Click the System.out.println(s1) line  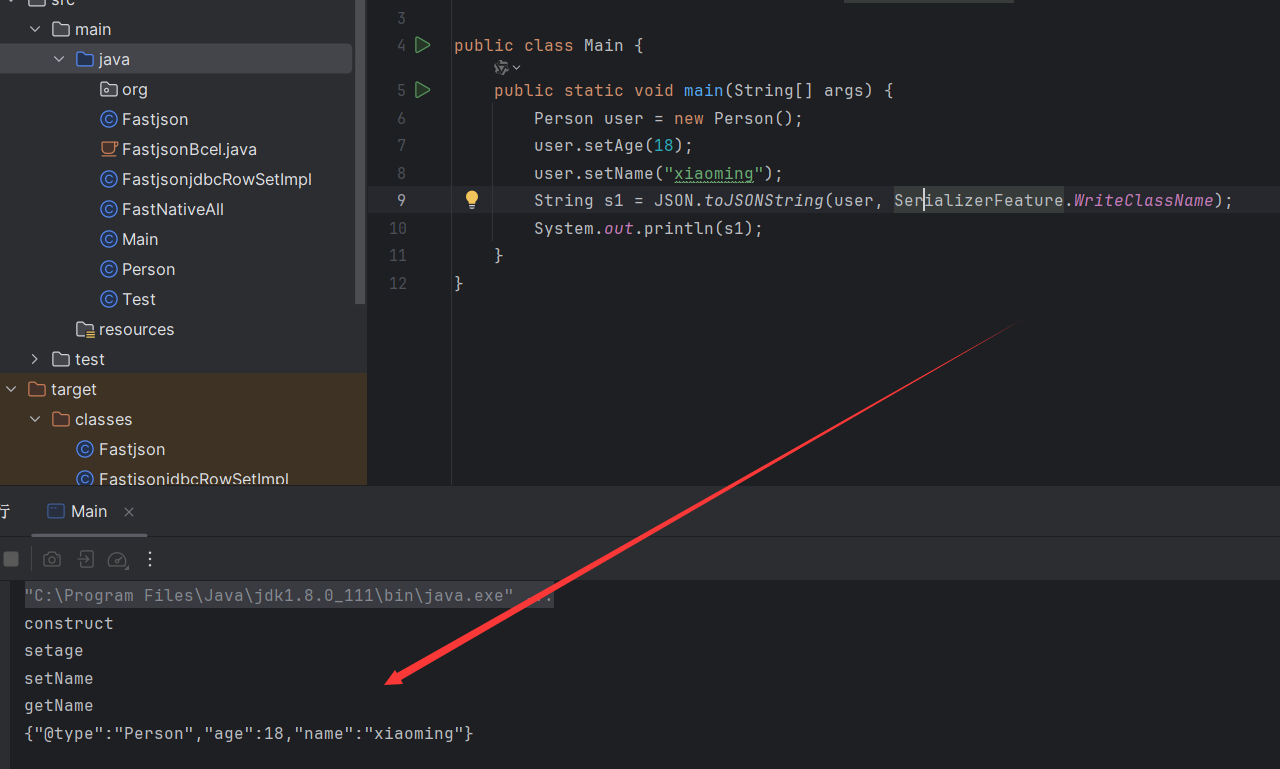coord(648,228)
